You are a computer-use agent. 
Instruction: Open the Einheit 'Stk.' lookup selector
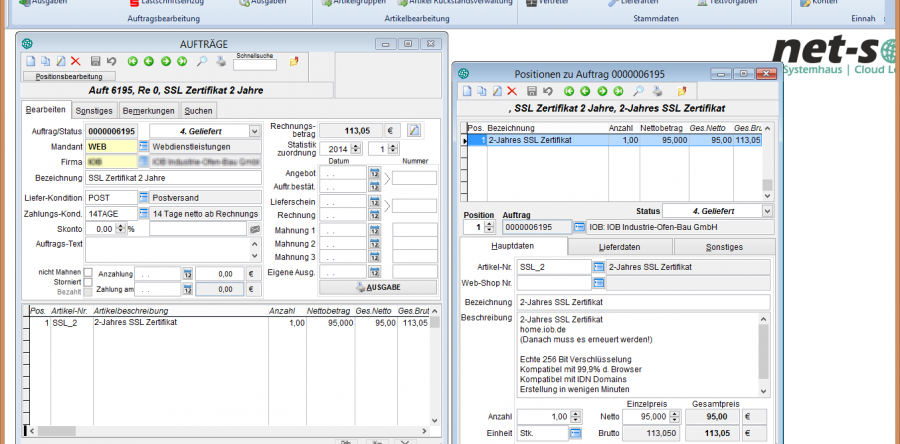click(x=575, y=433)
